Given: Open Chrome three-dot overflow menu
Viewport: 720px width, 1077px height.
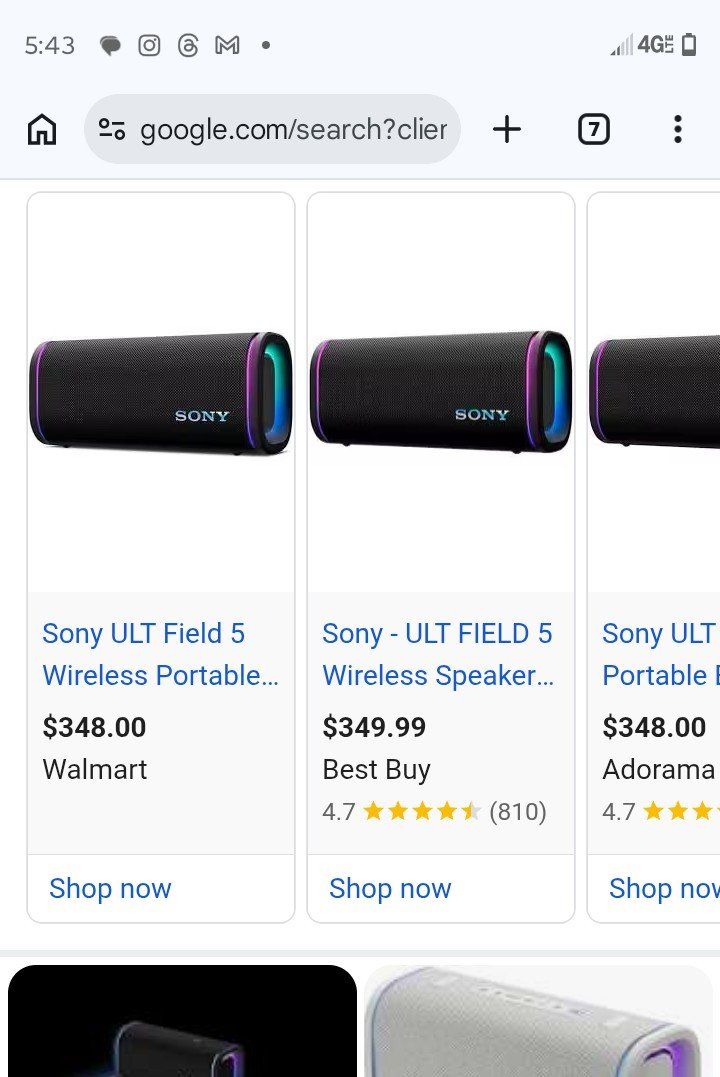Looking at the screenshot, I should point(677,129).
